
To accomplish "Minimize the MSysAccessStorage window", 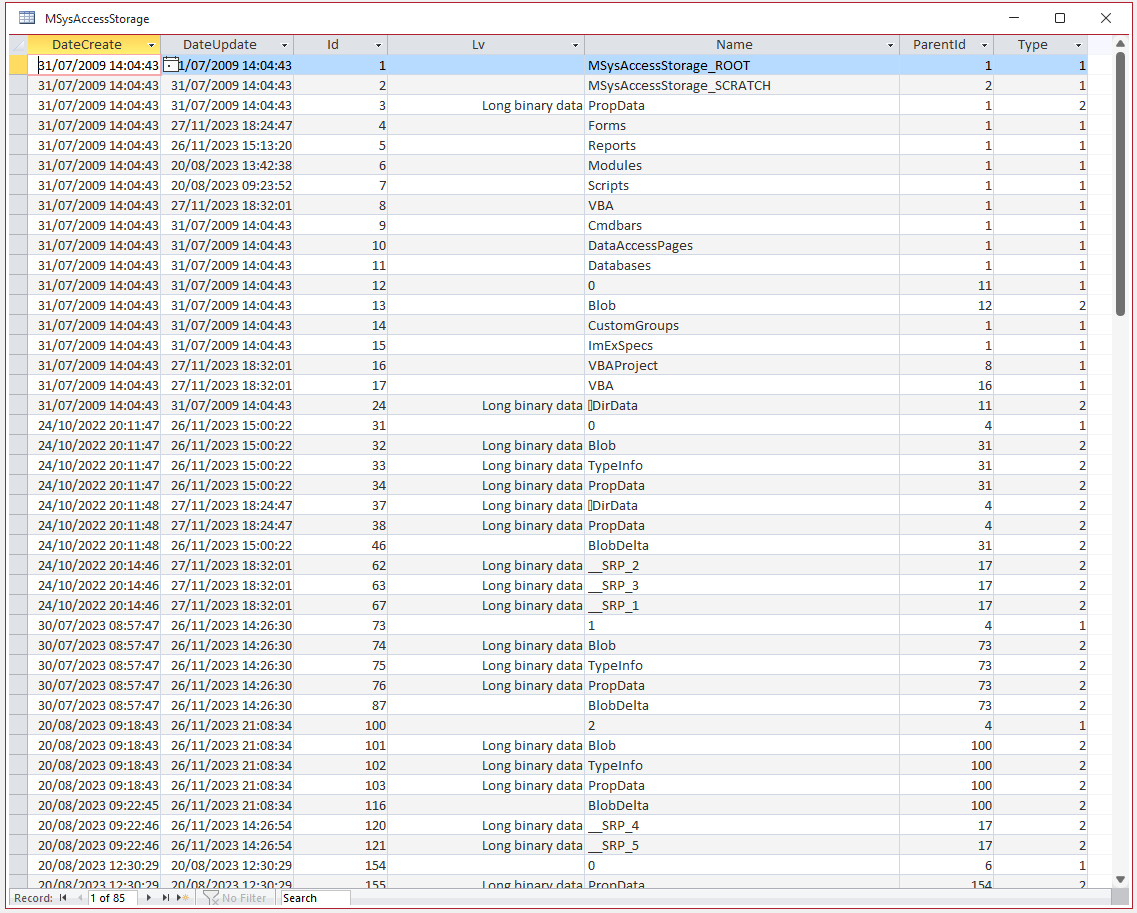I will point(1014,18).
